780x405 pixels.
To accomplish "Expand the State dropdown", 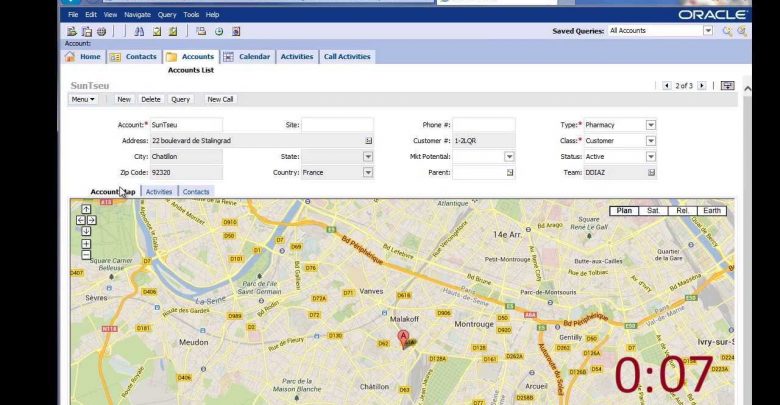I will pos(368,157).
